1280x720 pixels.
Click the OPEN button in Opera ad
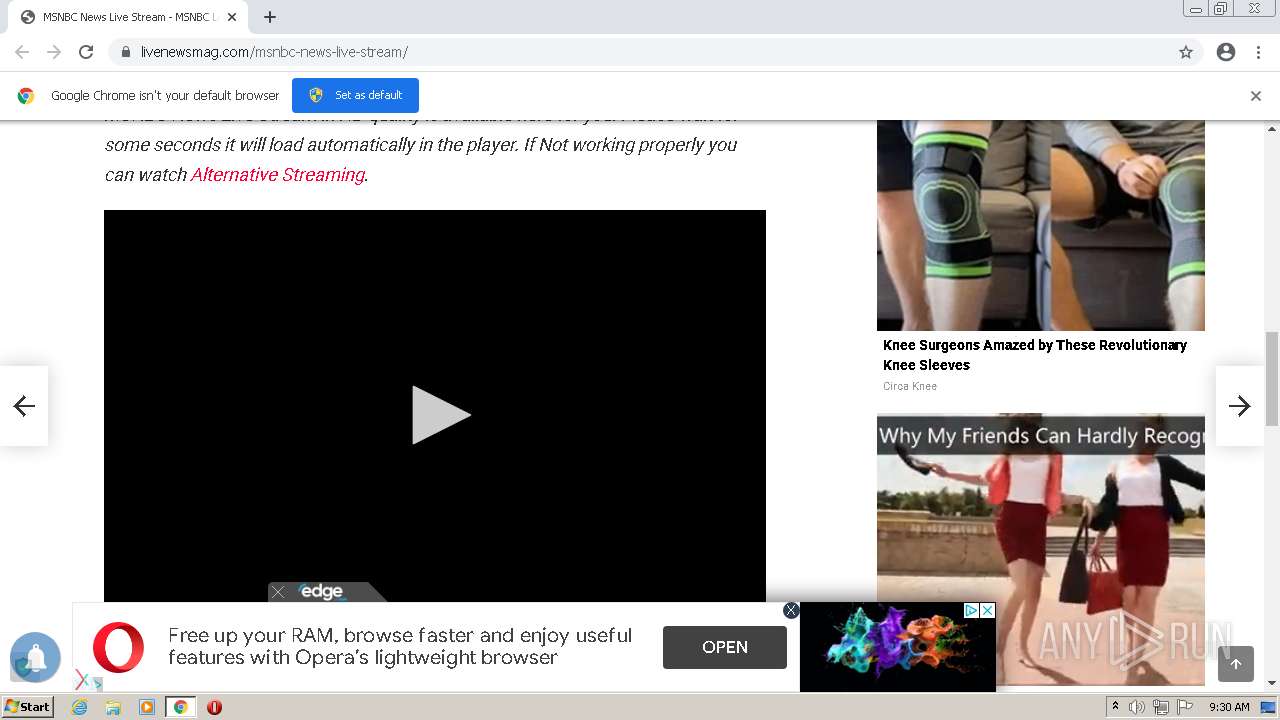tap(725, 647)
